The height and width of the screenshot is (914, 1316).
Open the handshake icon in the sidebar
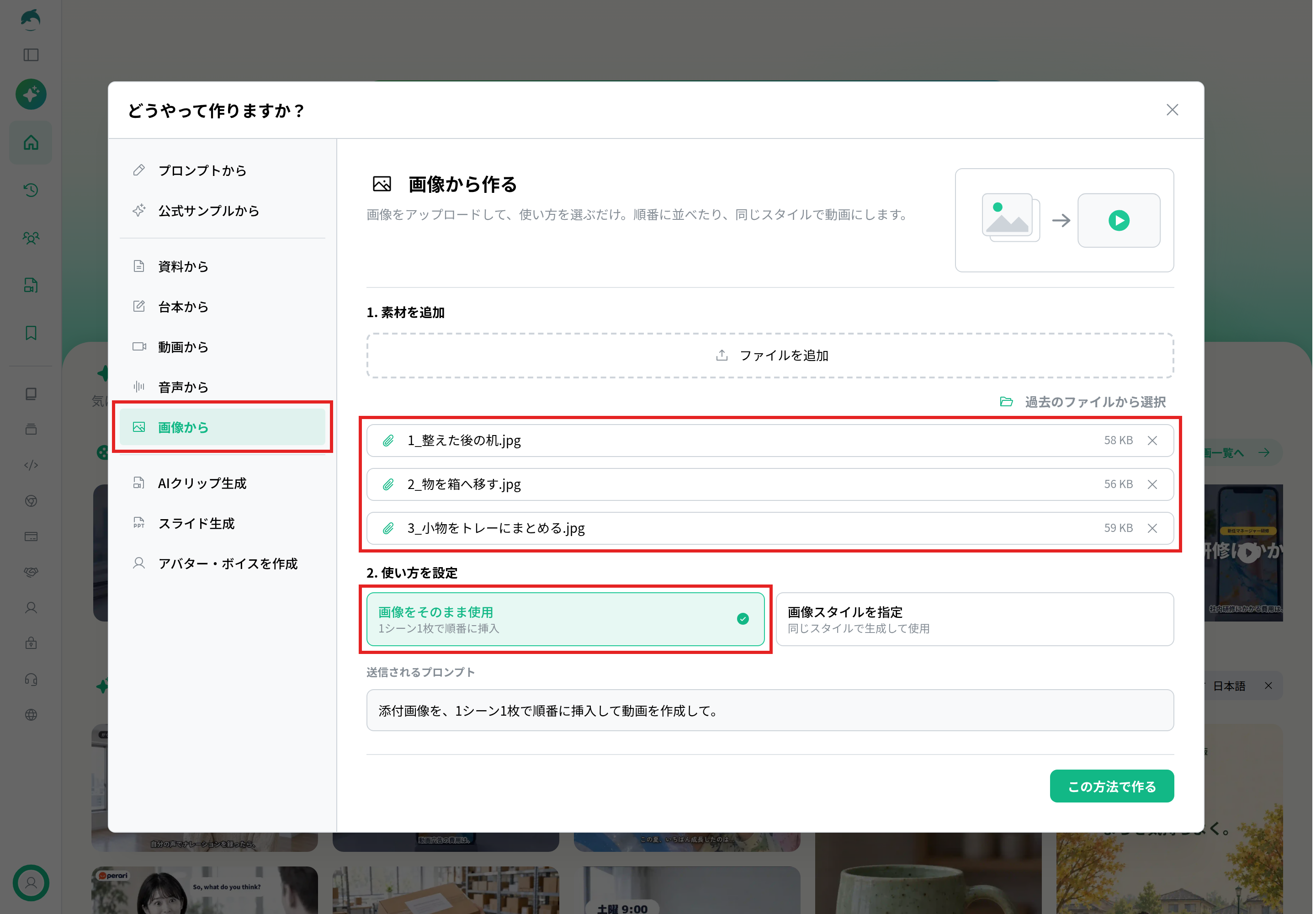(31, 572)
